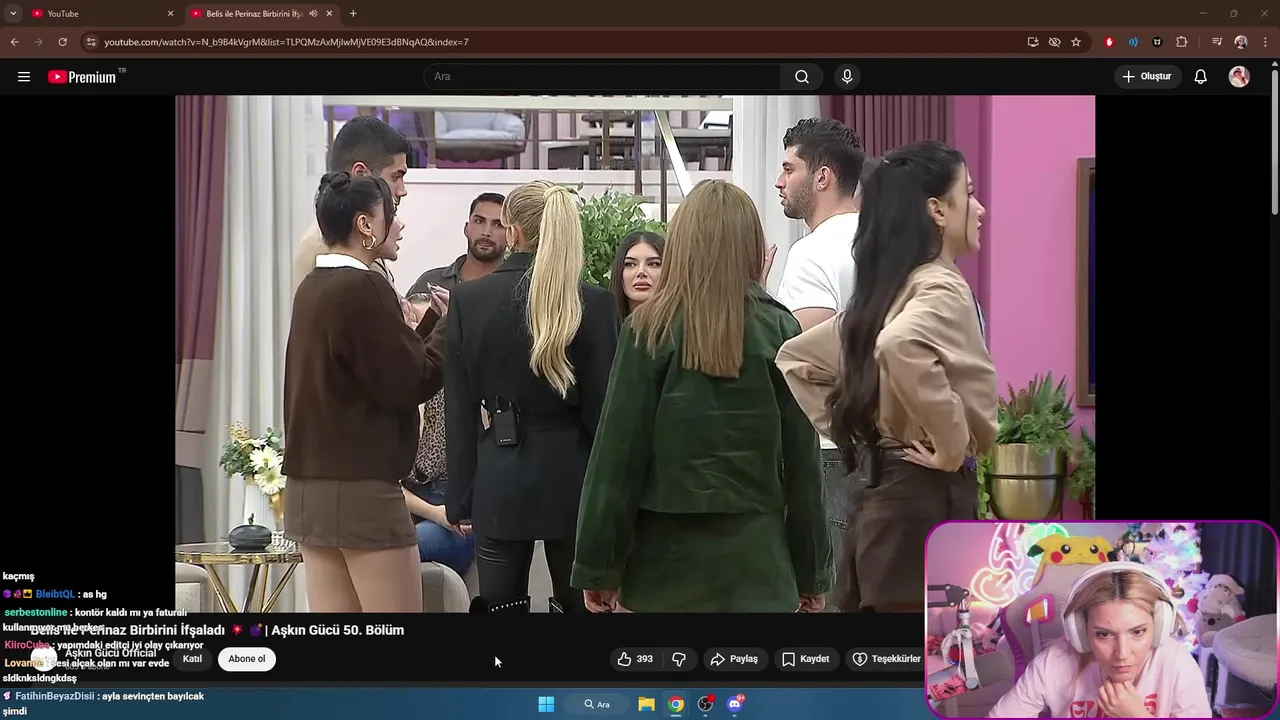Open the Chrome profile avatar
This screenshot has height=720, width=1280.
click(1241, 42)
